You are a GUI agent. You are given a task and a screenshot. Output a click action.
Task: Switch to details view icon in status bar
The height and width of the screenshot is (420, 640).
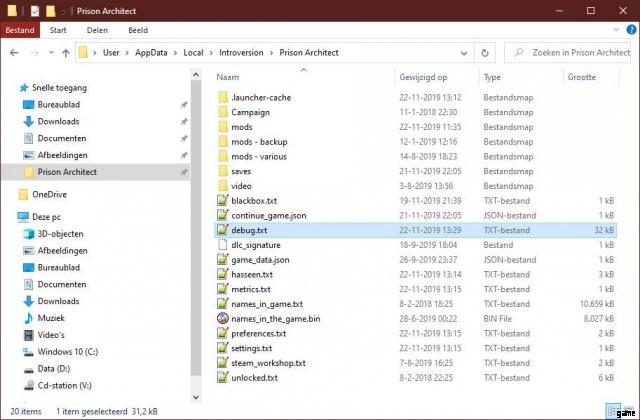pyautogui.click(x=613, y=411)
